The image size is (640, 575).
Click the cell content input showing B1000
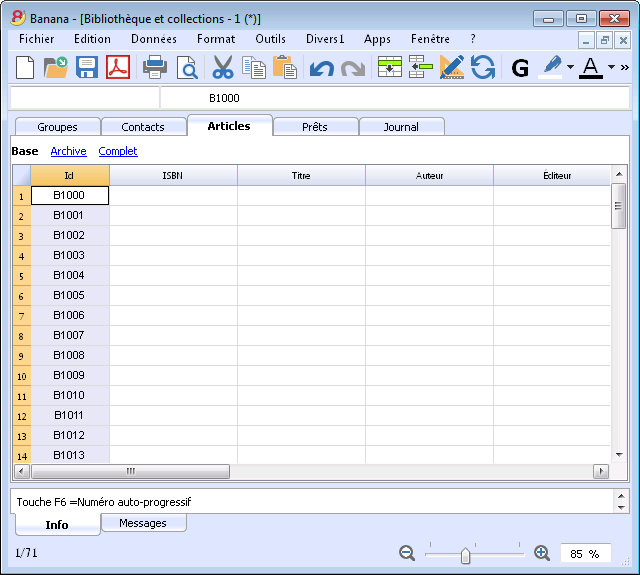[x=394, y=98]
